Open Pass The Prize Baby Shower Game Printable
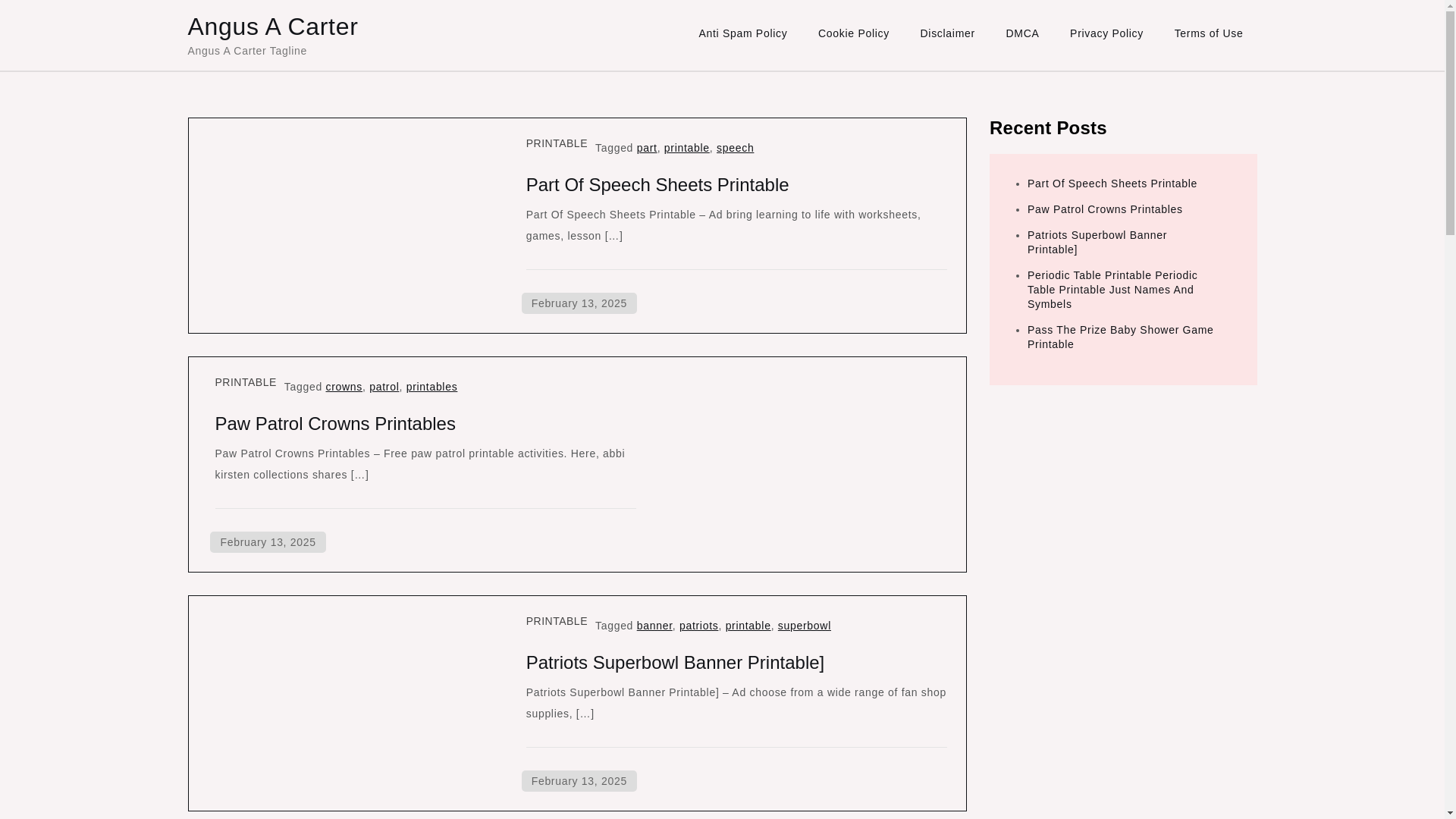The height and width of the screenshot is (819, 1456). (1120, 337)
